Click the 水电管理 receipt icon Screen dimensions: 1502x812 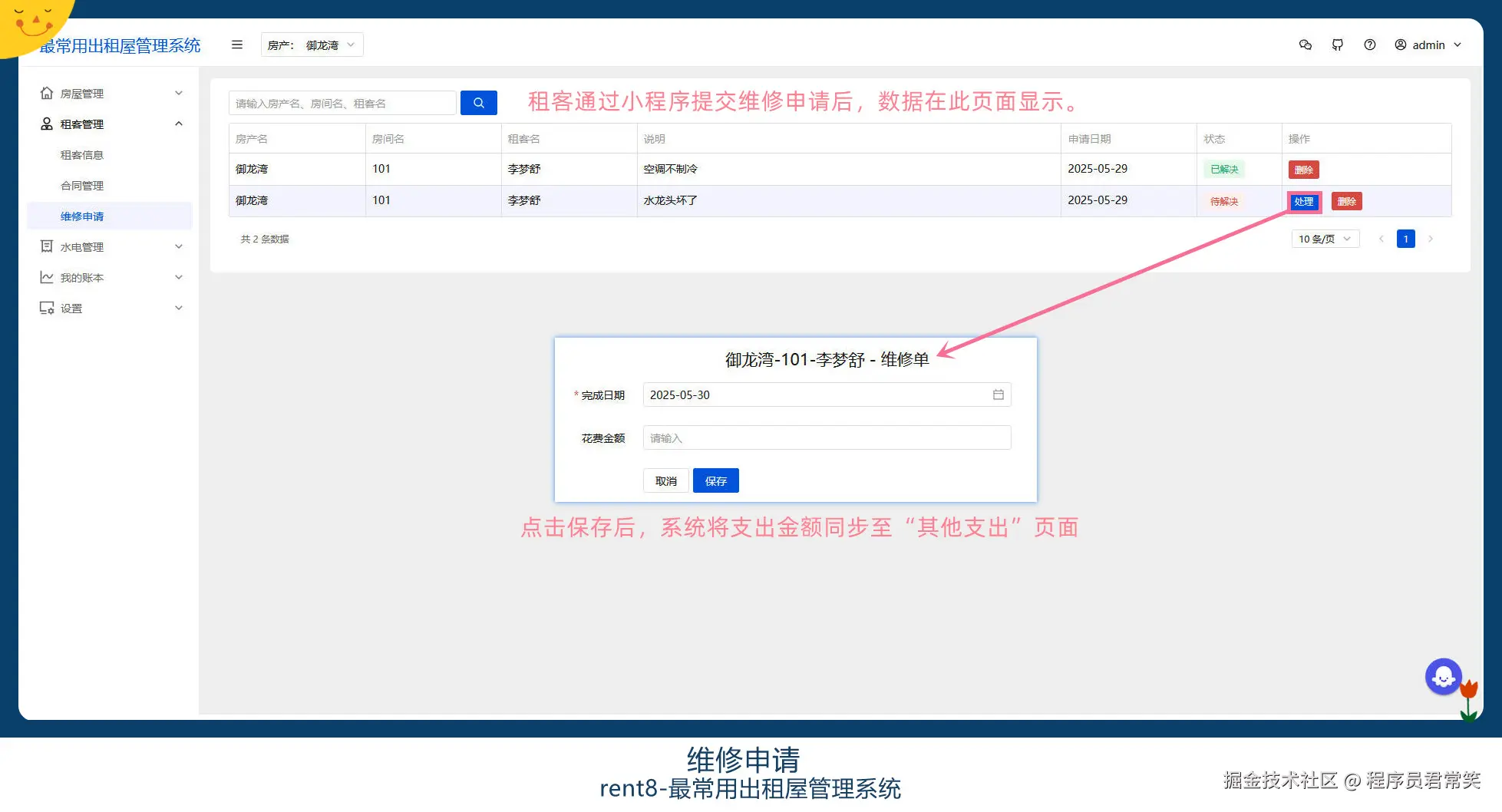[x=46, y=246]
